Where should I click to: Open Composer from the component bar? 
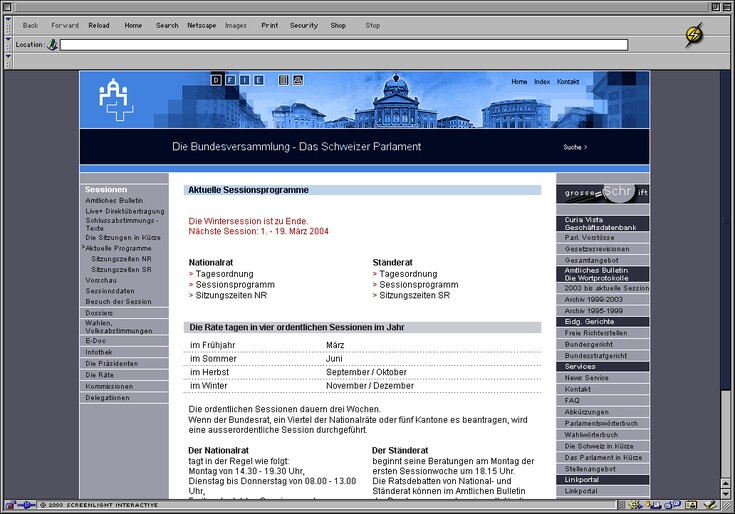[x=710, y=505]
